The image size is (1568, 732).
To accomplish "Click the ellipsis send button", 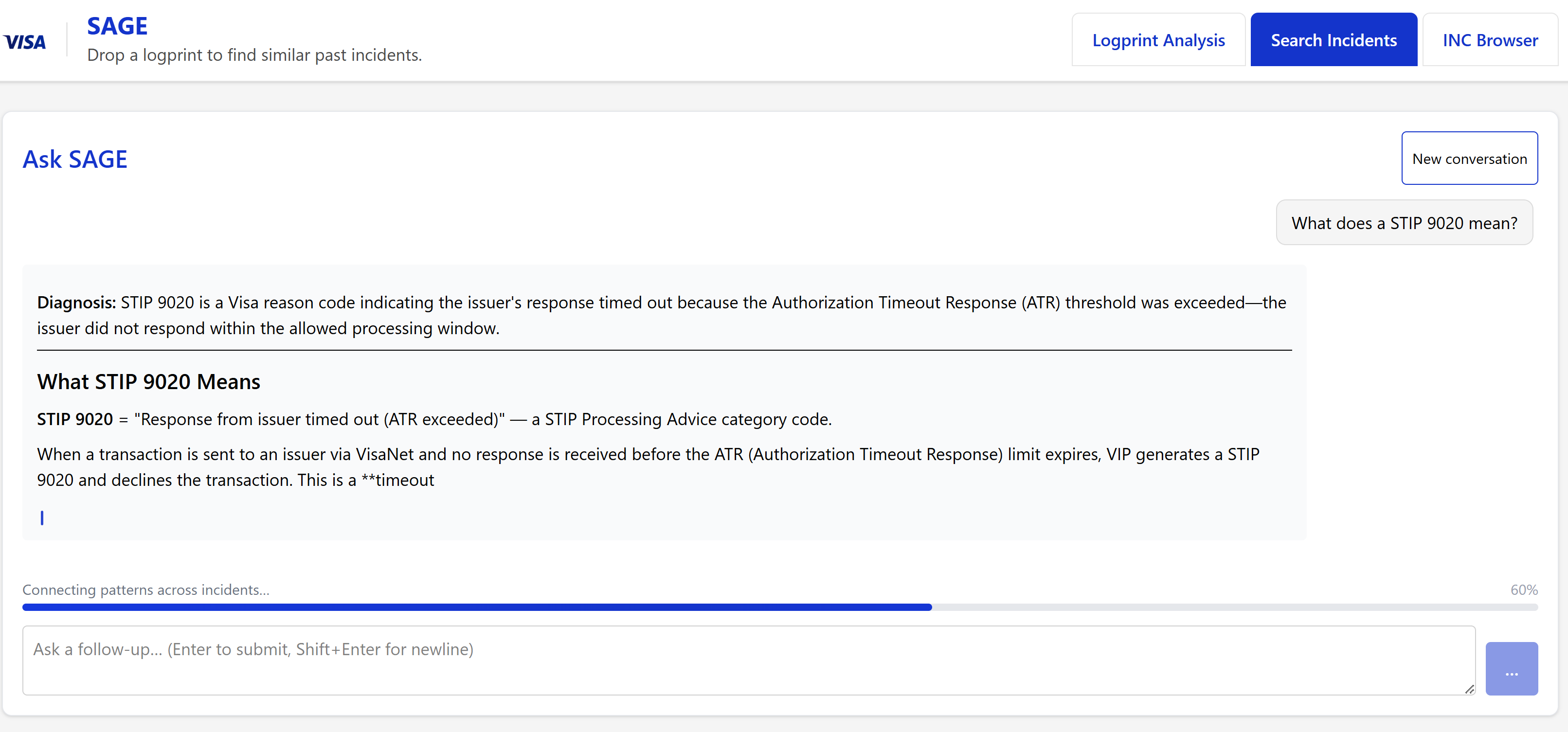I will [1512, 669].
